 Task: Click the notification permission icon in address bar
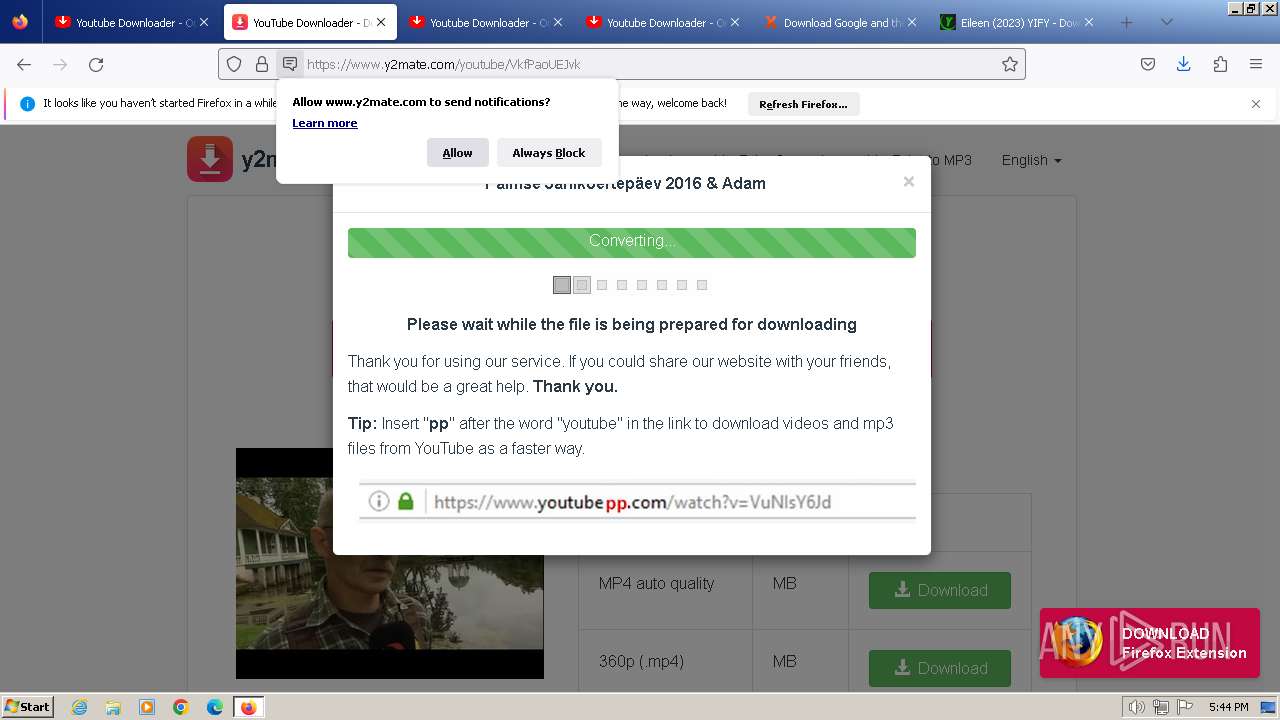(x=290, y=64)
